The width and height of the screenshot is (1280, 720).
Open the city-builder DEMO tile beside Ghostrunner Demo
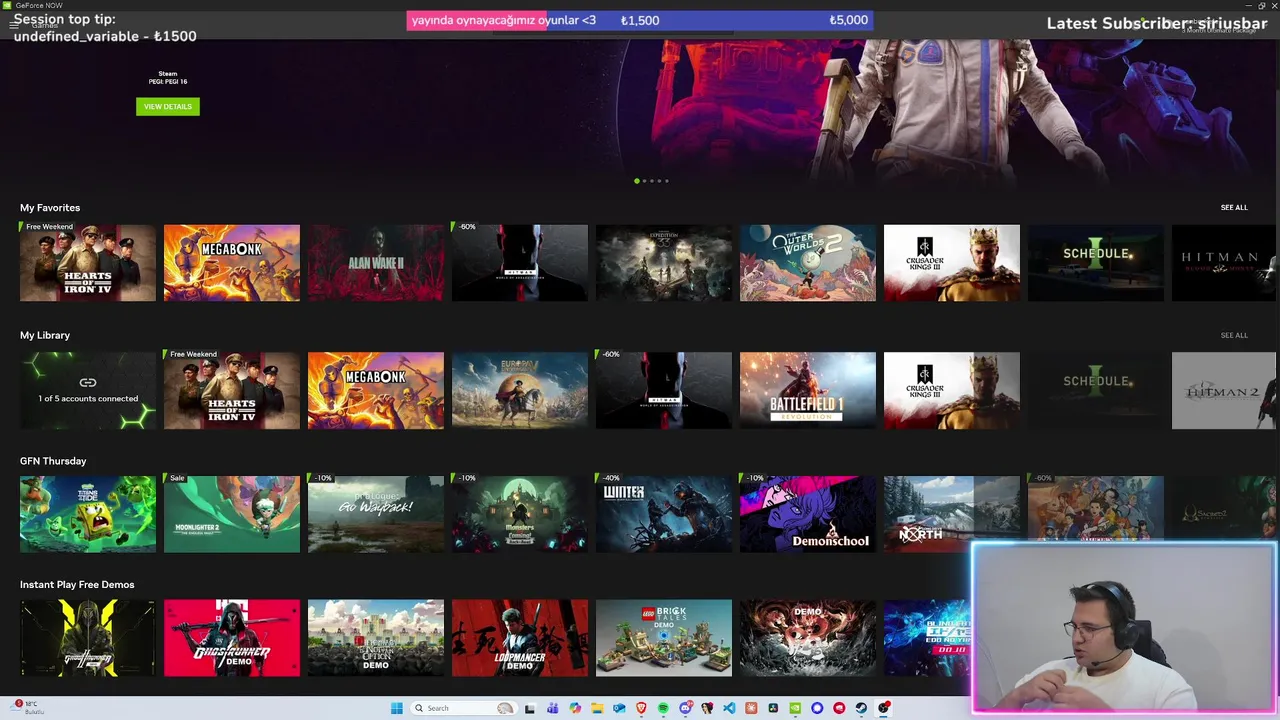click(376, 638)
